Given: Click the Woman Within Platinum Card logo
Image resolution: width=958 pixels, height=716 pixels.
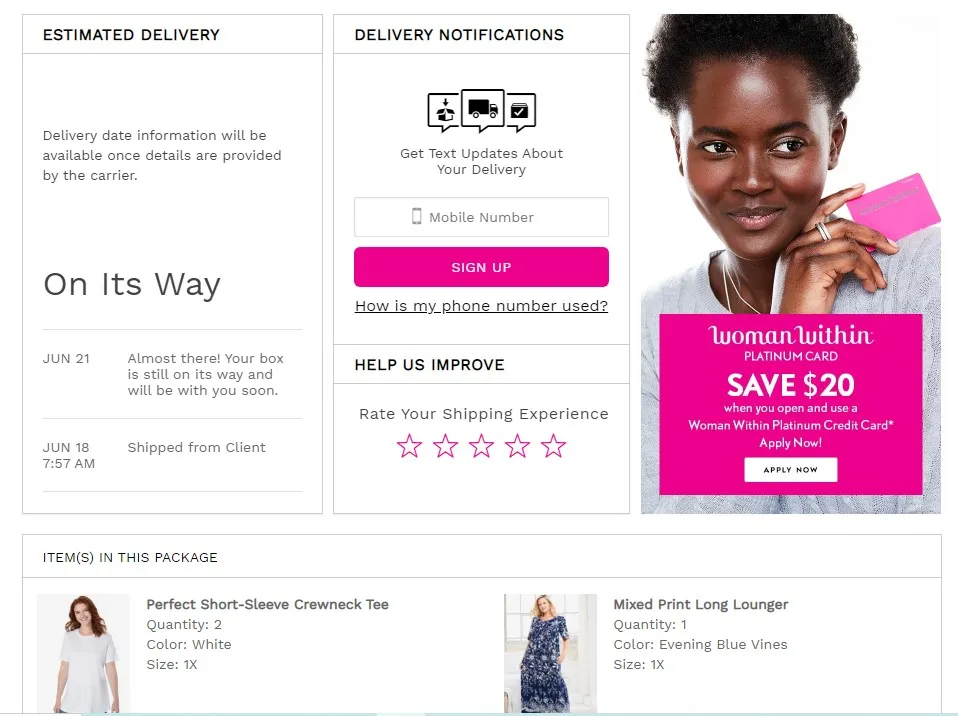Looking at the screenshot, I should (791, 343).
